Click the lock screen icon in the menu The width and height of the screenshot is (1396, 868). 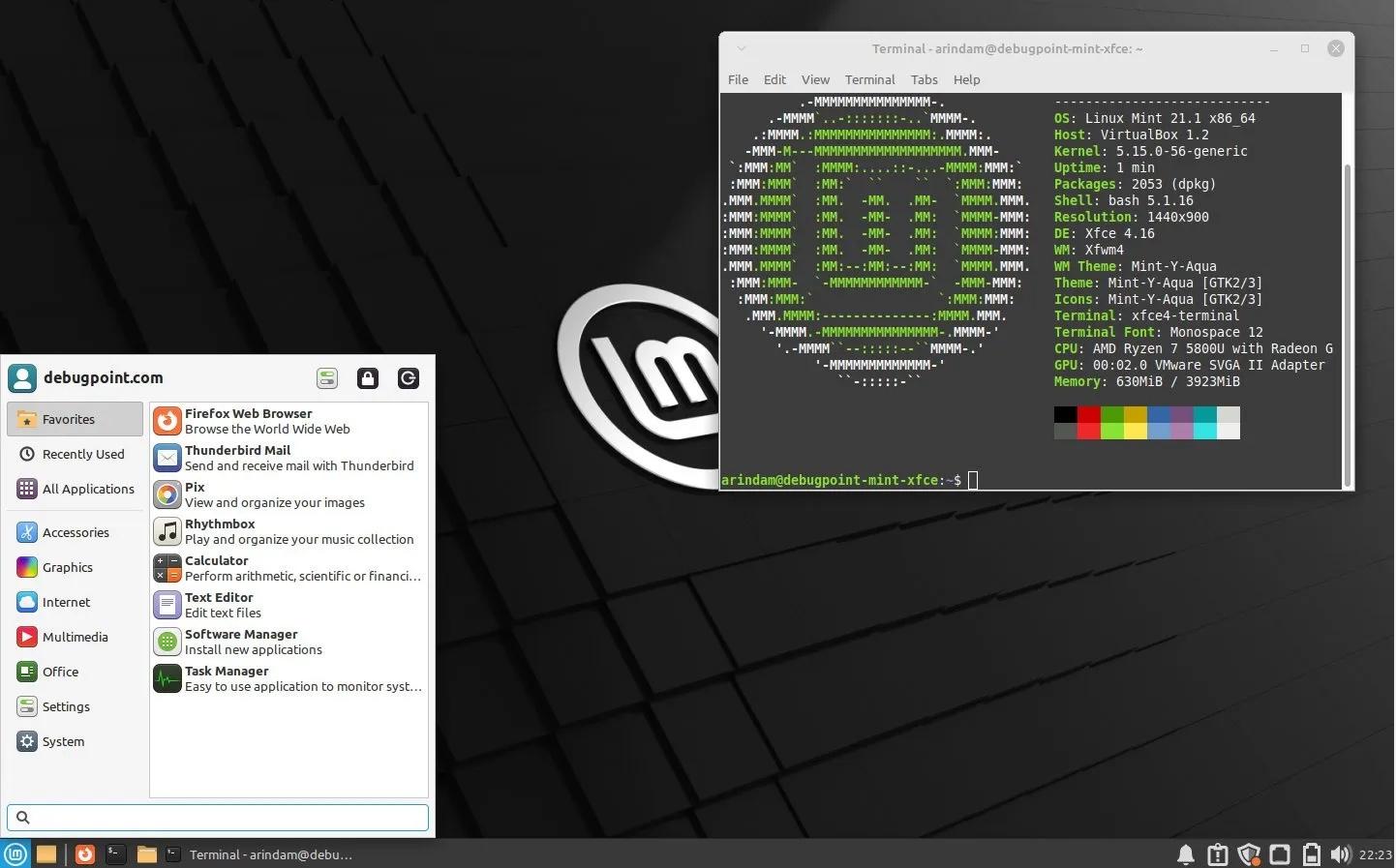(368, 378)
